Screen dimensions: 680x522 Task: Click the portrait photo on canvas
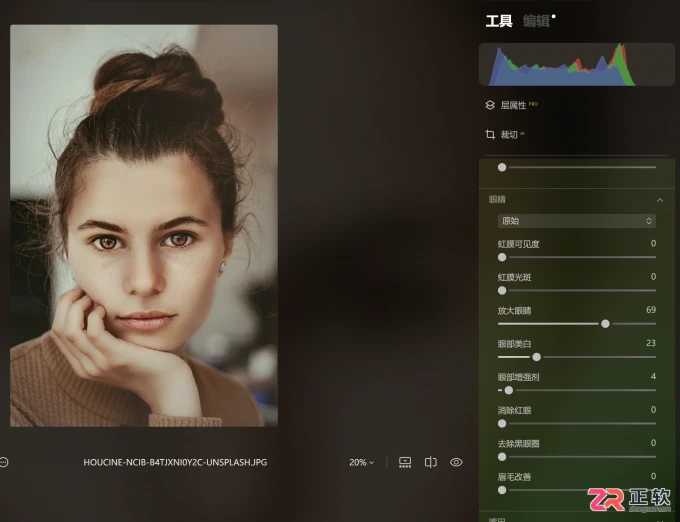pos(144,225)
